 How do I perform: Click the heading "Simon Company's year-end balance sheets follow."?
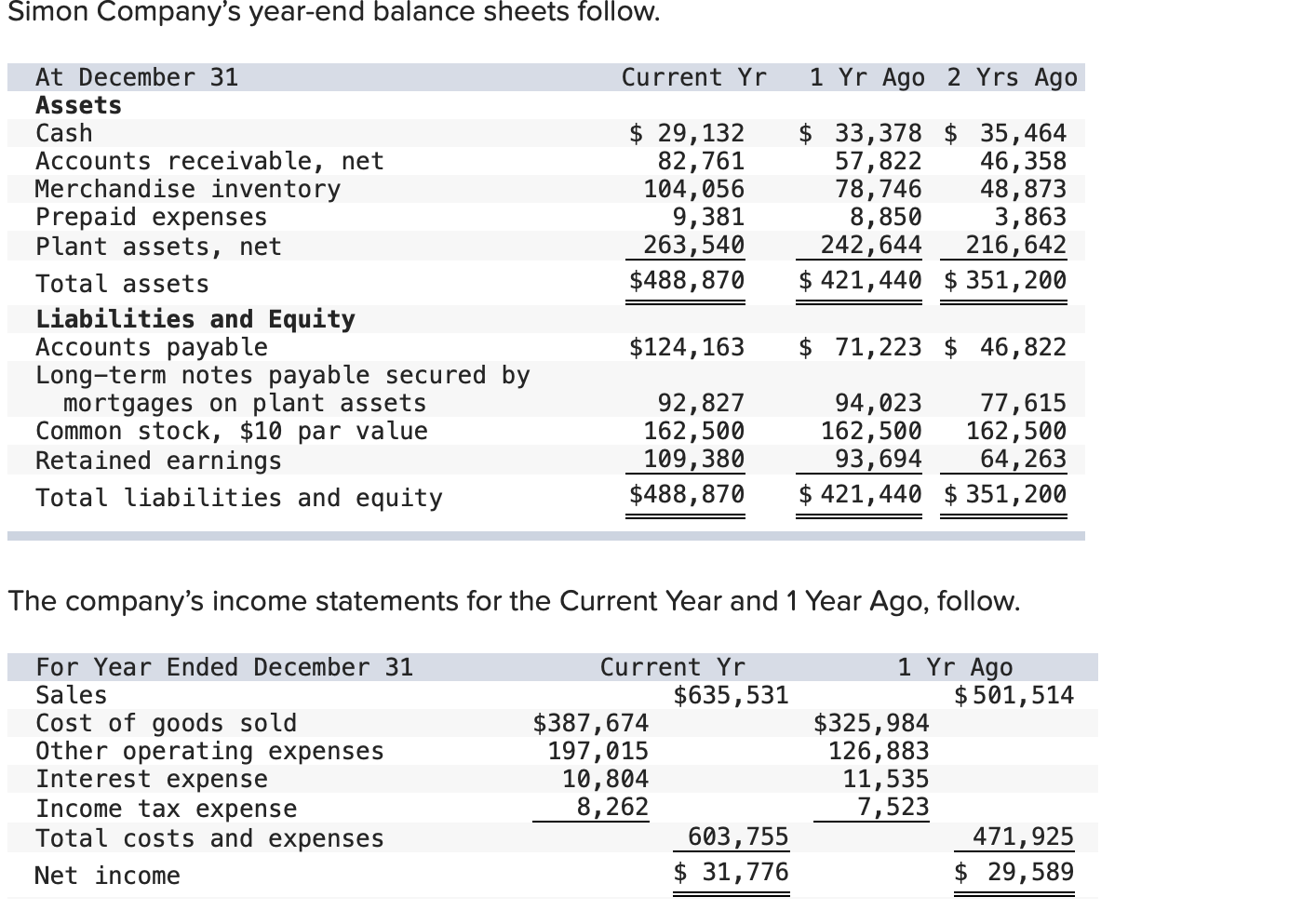point(334,12)
